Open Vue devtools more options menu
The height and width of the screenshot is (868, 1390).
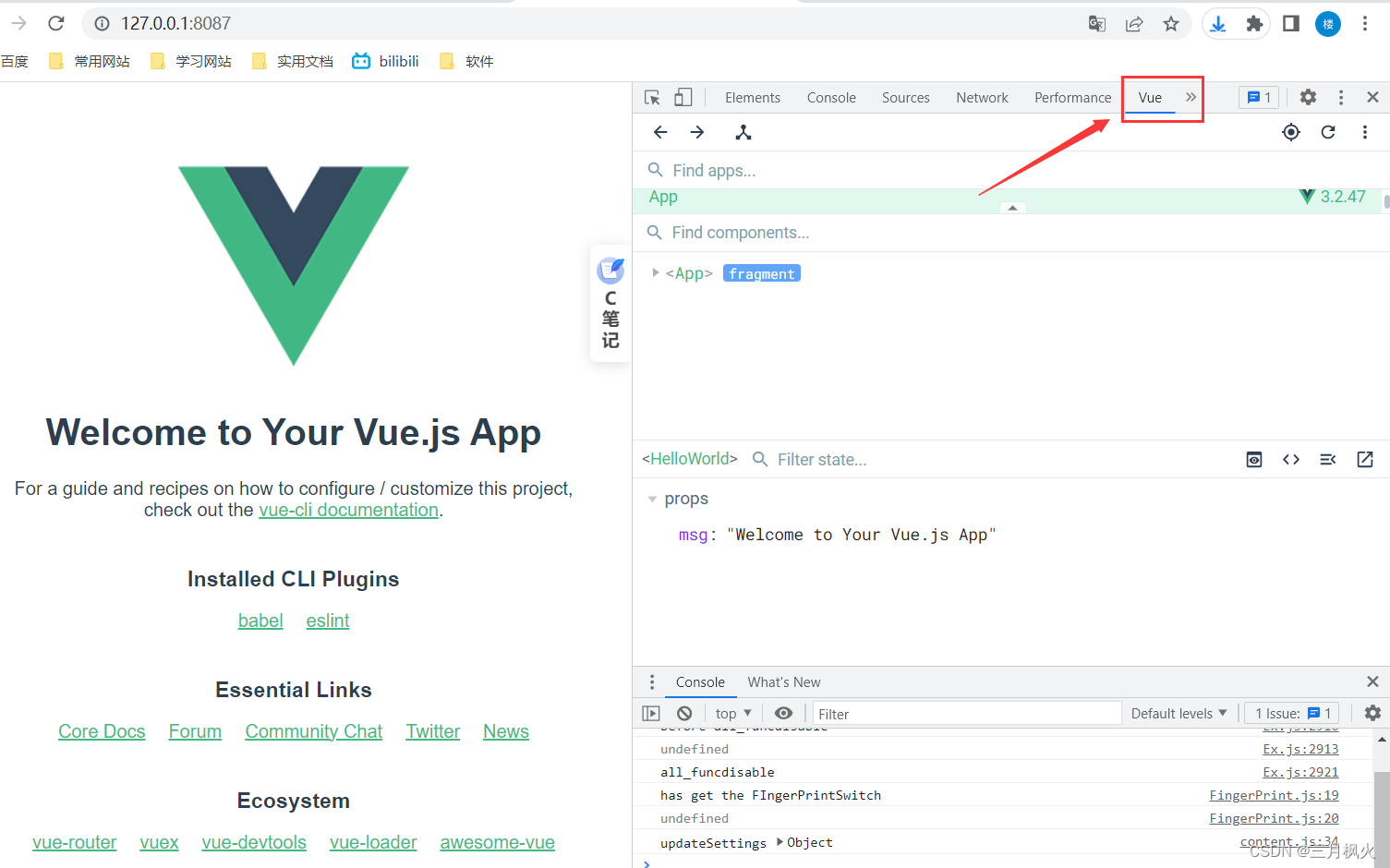pyautogui.click(x=1365, y=132)
